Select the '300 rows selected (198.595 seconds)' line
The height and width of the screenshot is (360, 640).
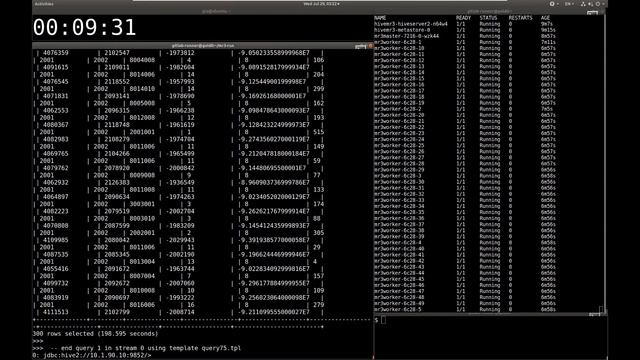95,334
